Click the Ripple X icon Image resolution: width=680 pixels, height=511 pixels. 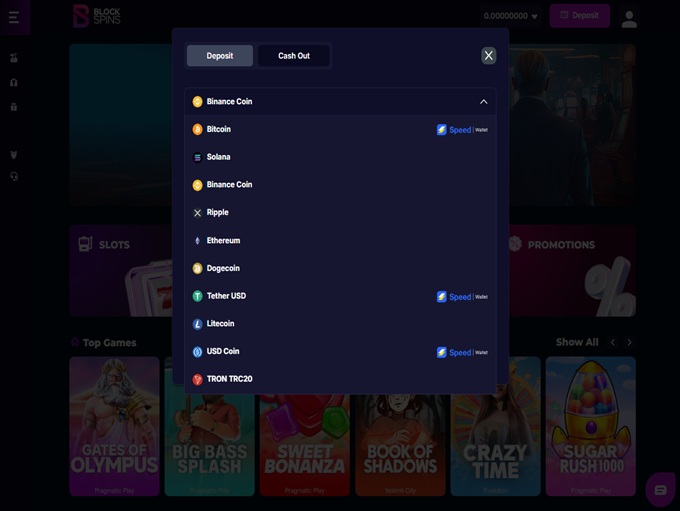197,213
